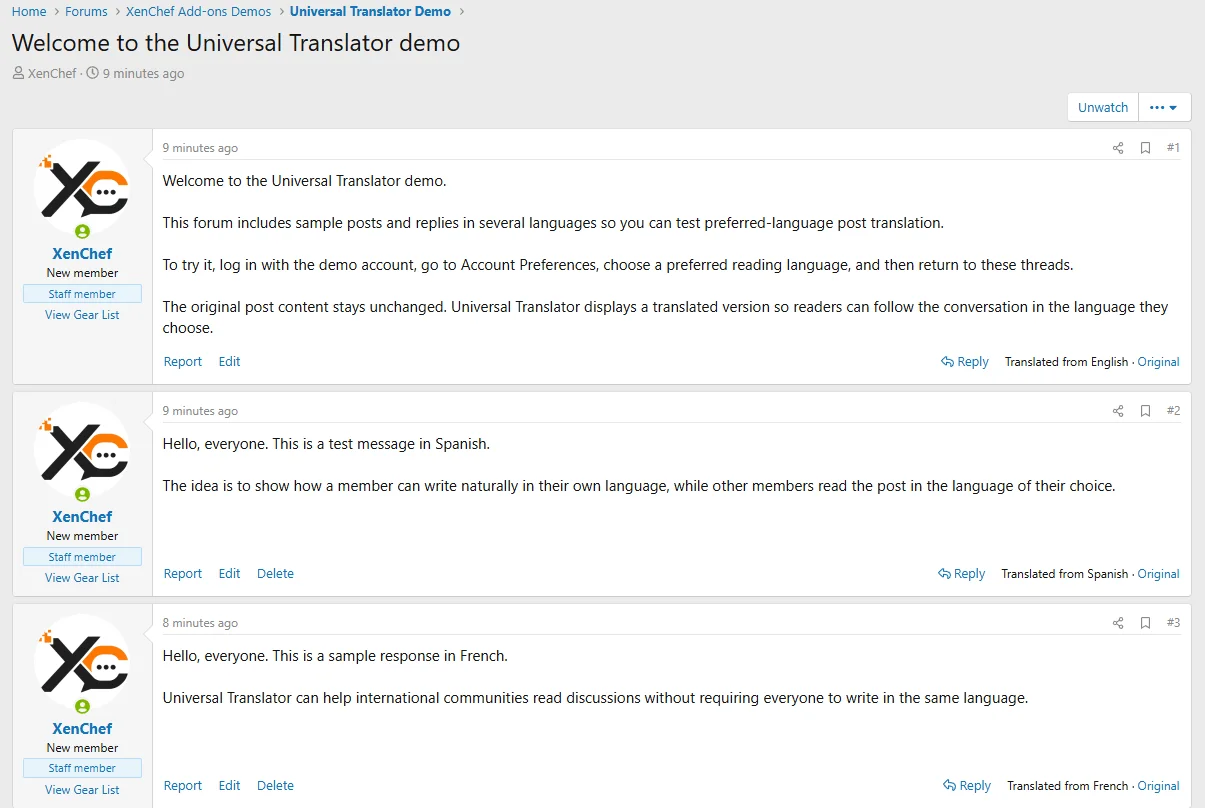This screenshot has width=1205, height=808.
Task: Reply to post #3
Action: click(967, 786)
